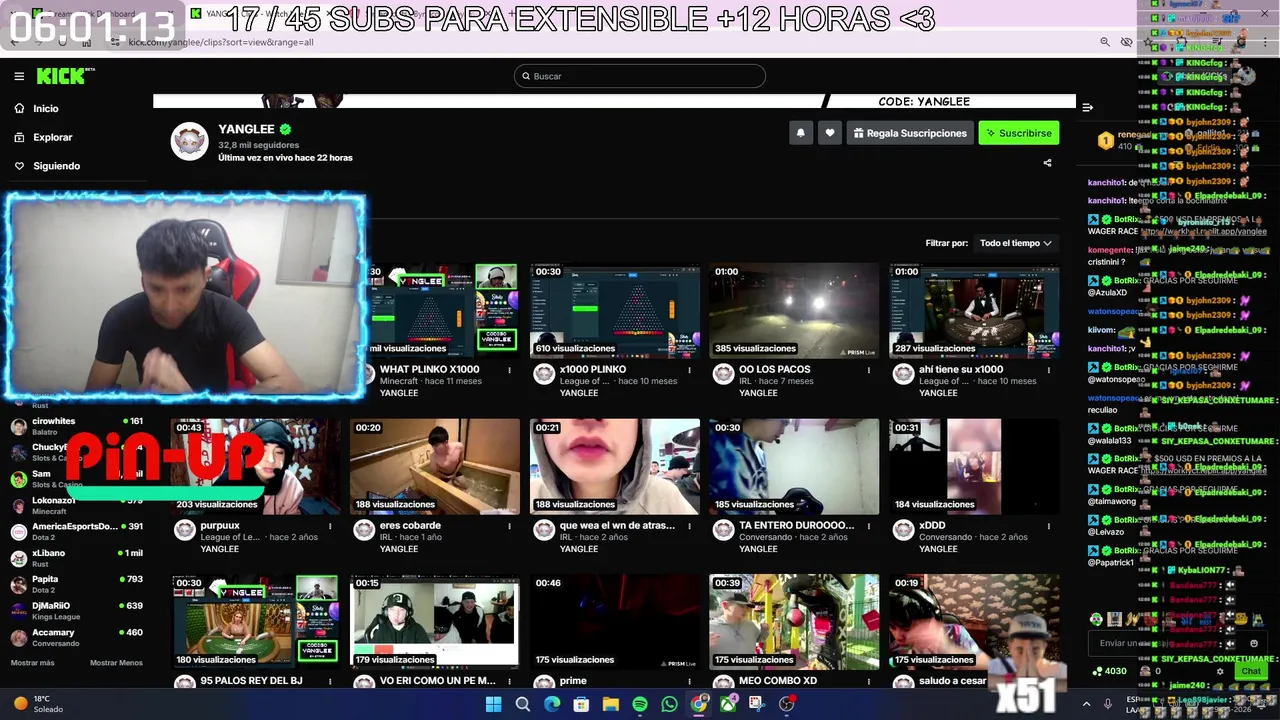This screenshot has width=1280, height=720.
Task: Expand sidebar with Mostrar más
Action: point(33,663)
